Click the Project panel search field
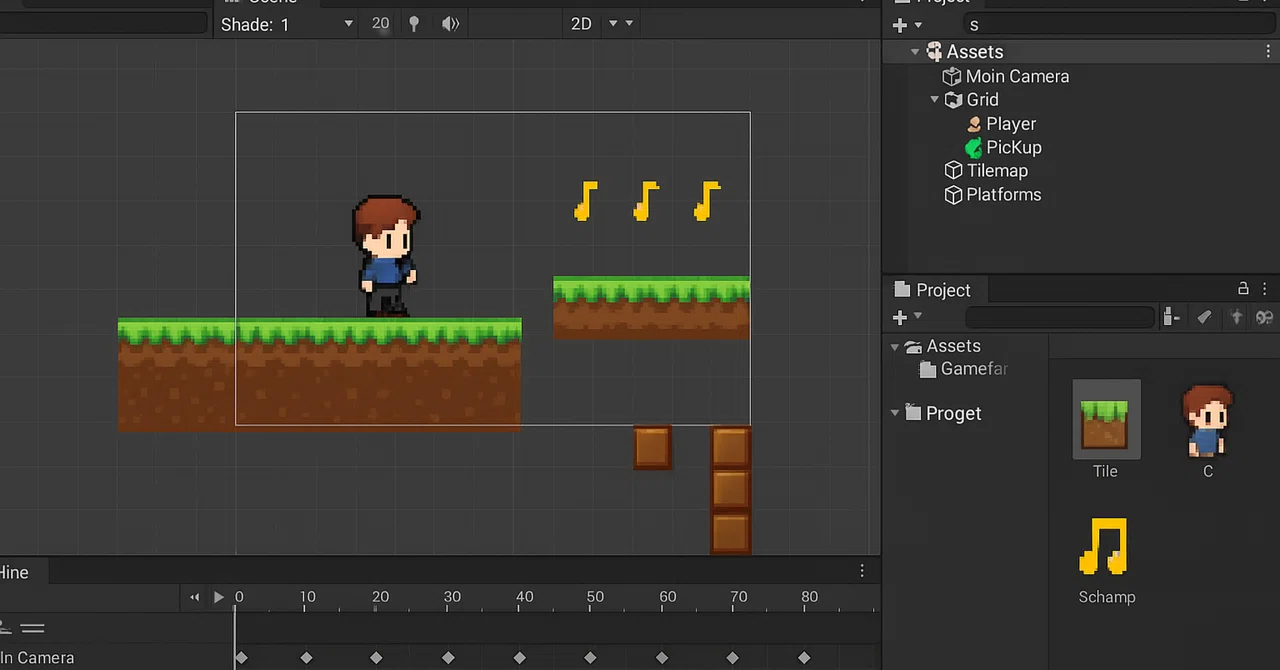 point(1060,318)
